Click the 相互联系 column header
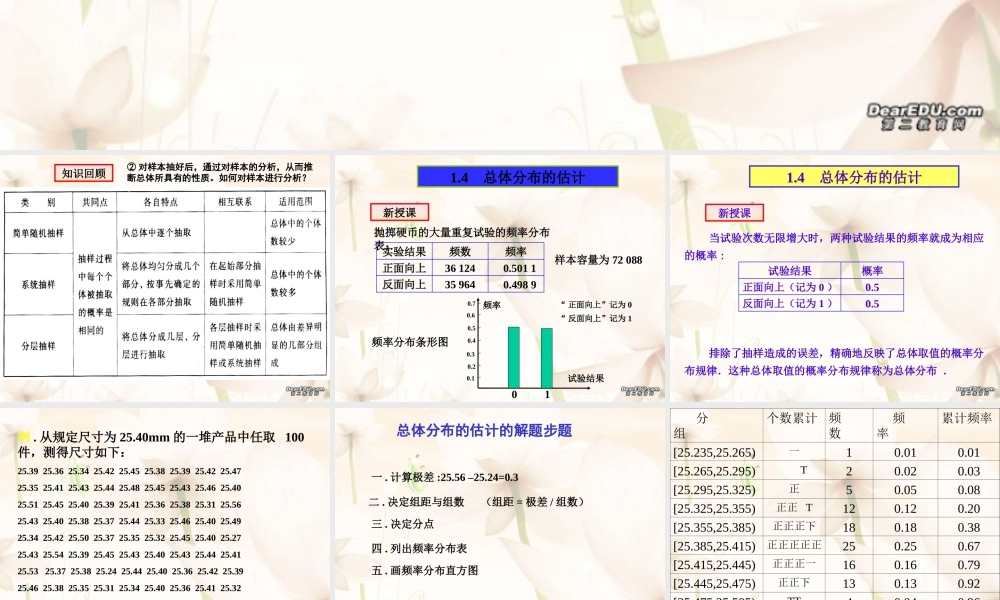The height and width of the screenshot is (600, 1000). pos(235,202)
